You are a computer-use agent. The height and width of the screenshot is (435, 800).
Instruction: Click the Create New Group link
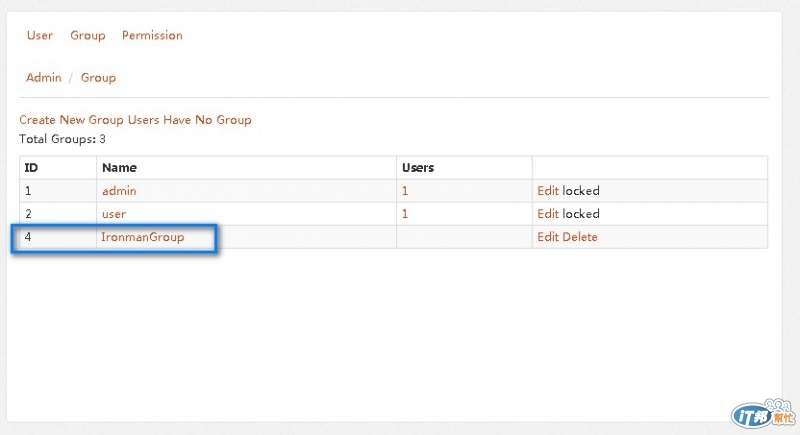pyautogui.click(x=72, y=120)
